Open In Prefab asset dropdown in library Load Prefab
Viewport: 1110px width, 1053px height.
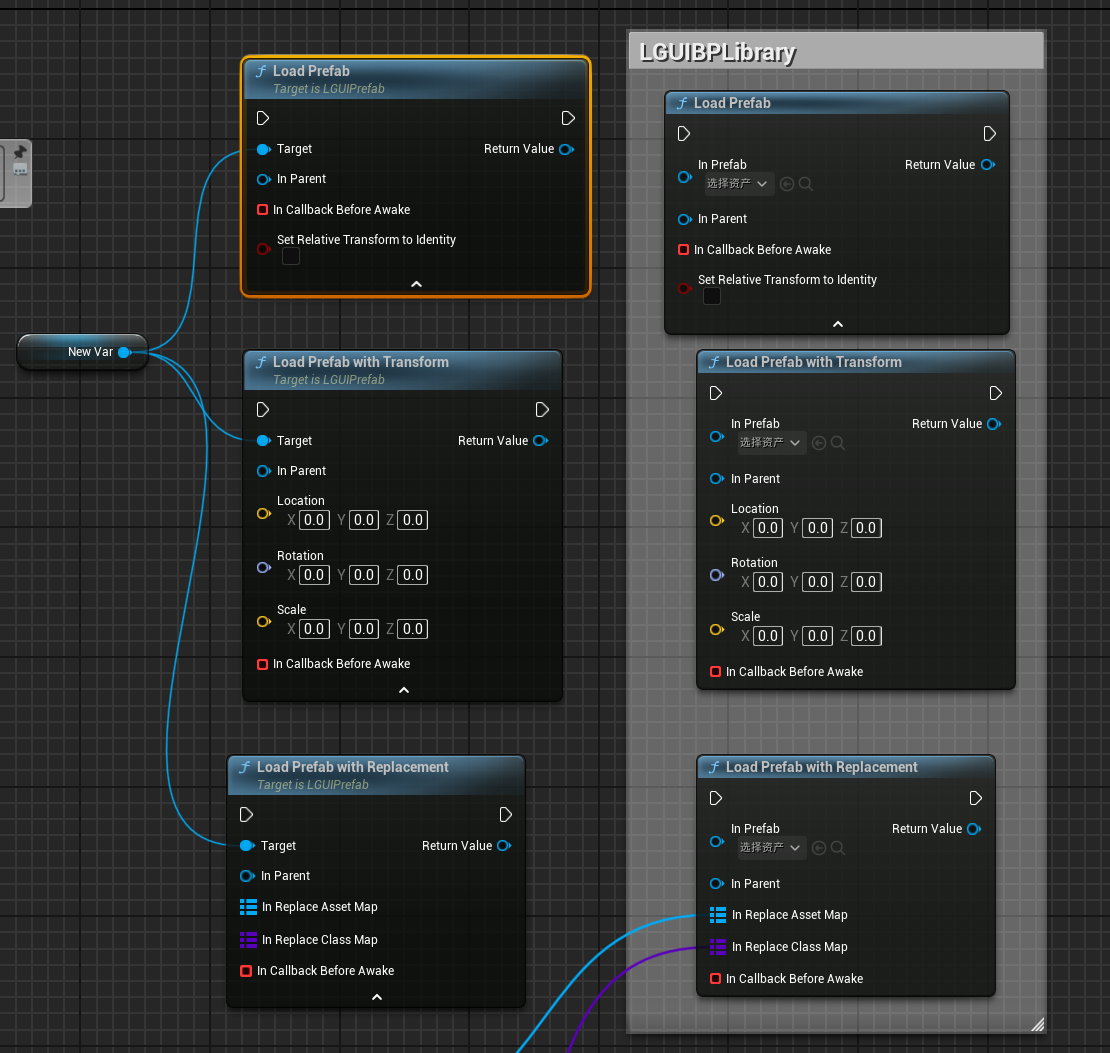point(738,184)
